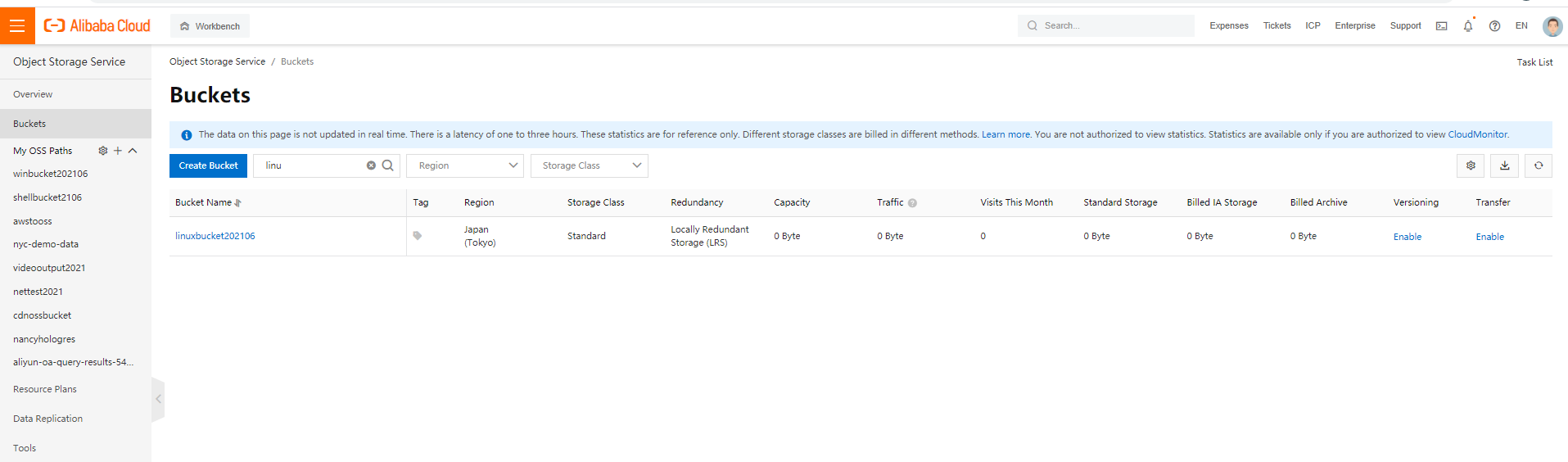Collapse the My OSS Paths list
This screenshot has height=462, width=1568.
pos(133,151)
